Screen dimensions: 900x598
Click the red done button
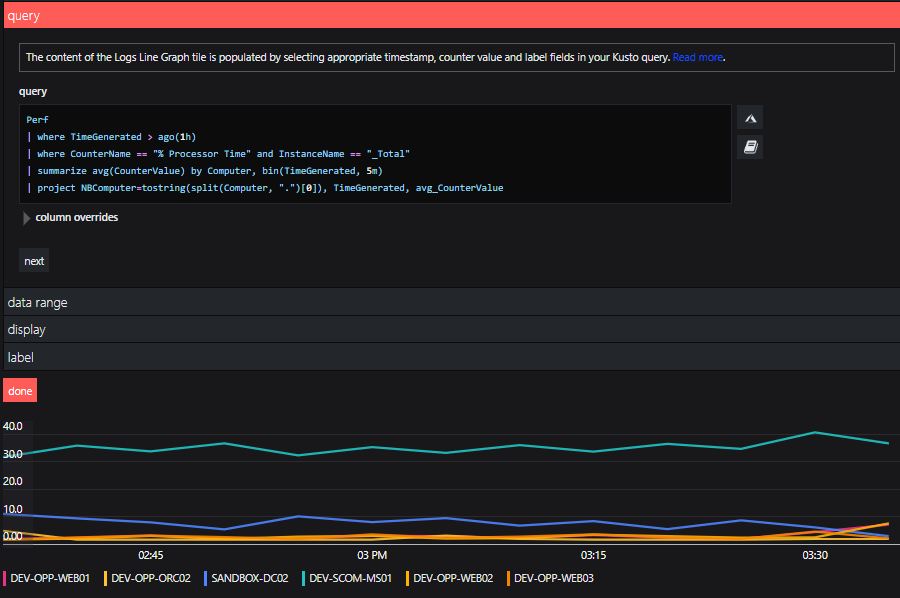click(x=20, y=391)
